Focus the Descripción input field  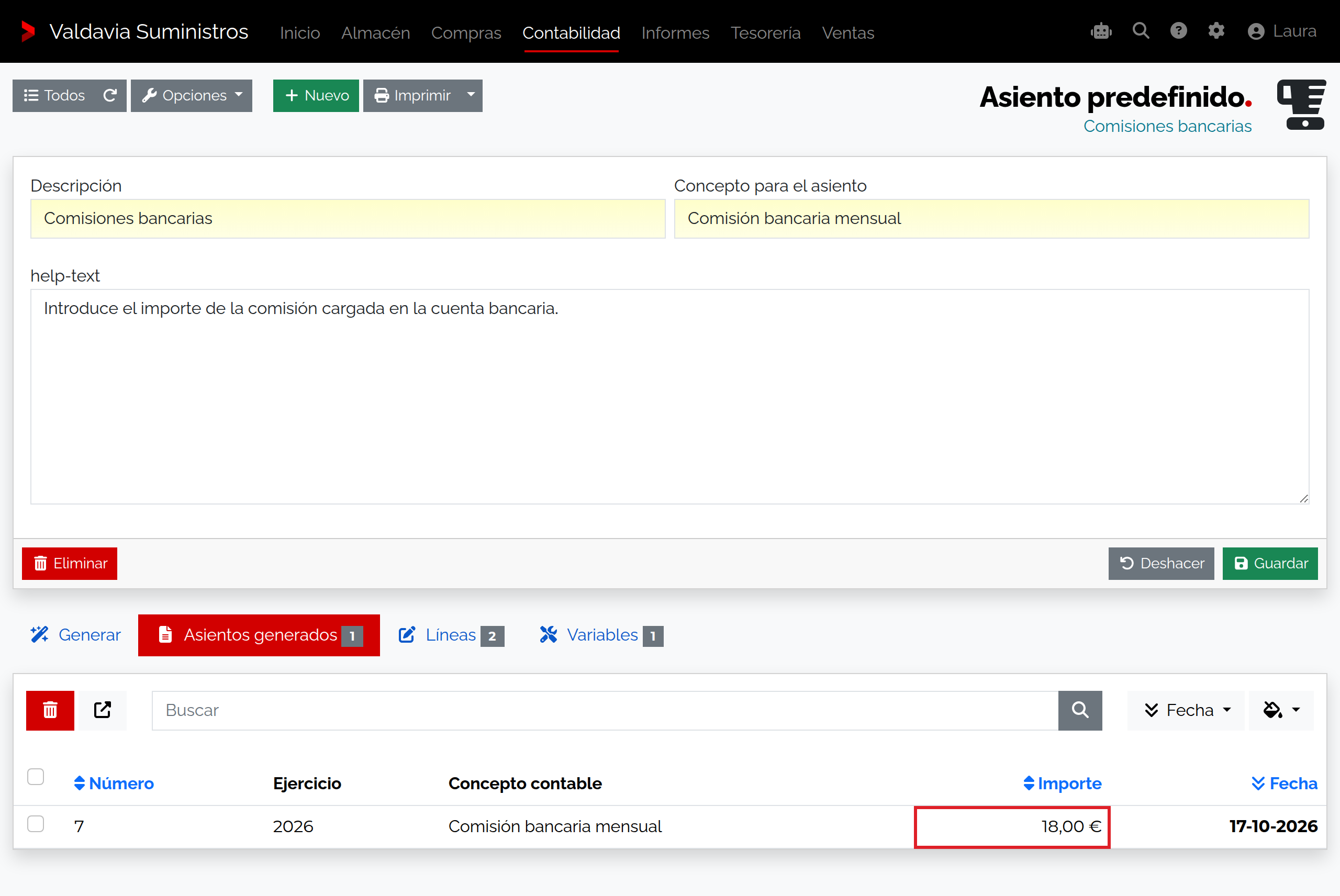pyautogui.click(x=348, y=218)
